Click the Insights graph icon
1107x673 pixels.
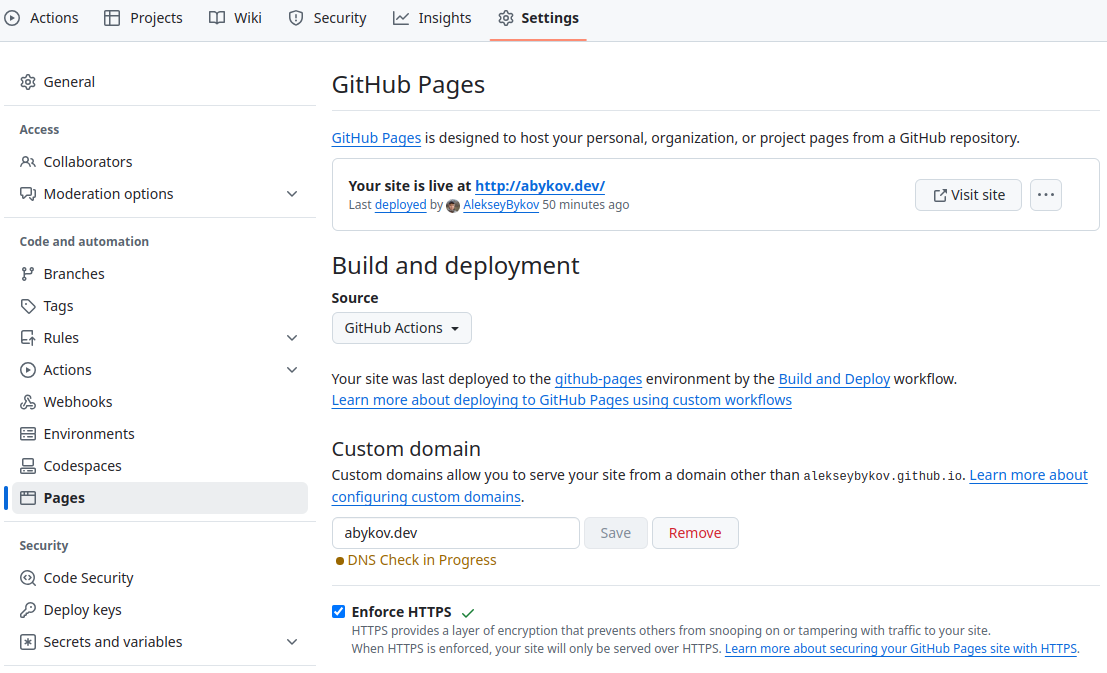[400, 18]
